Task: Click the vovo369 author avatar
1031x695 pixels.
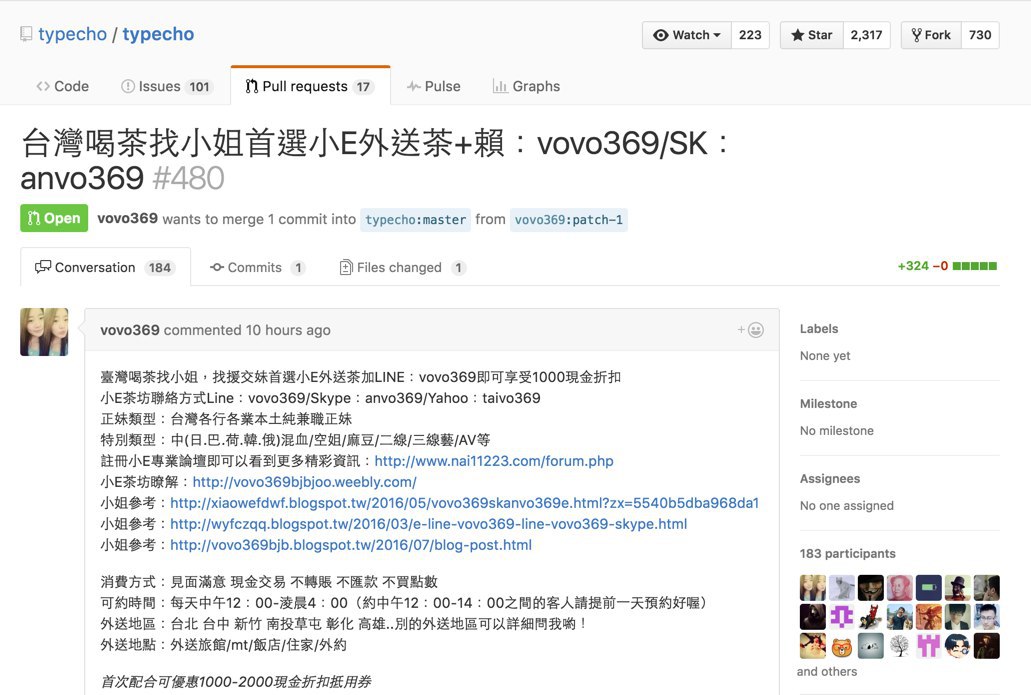Action: pos(44,332)
